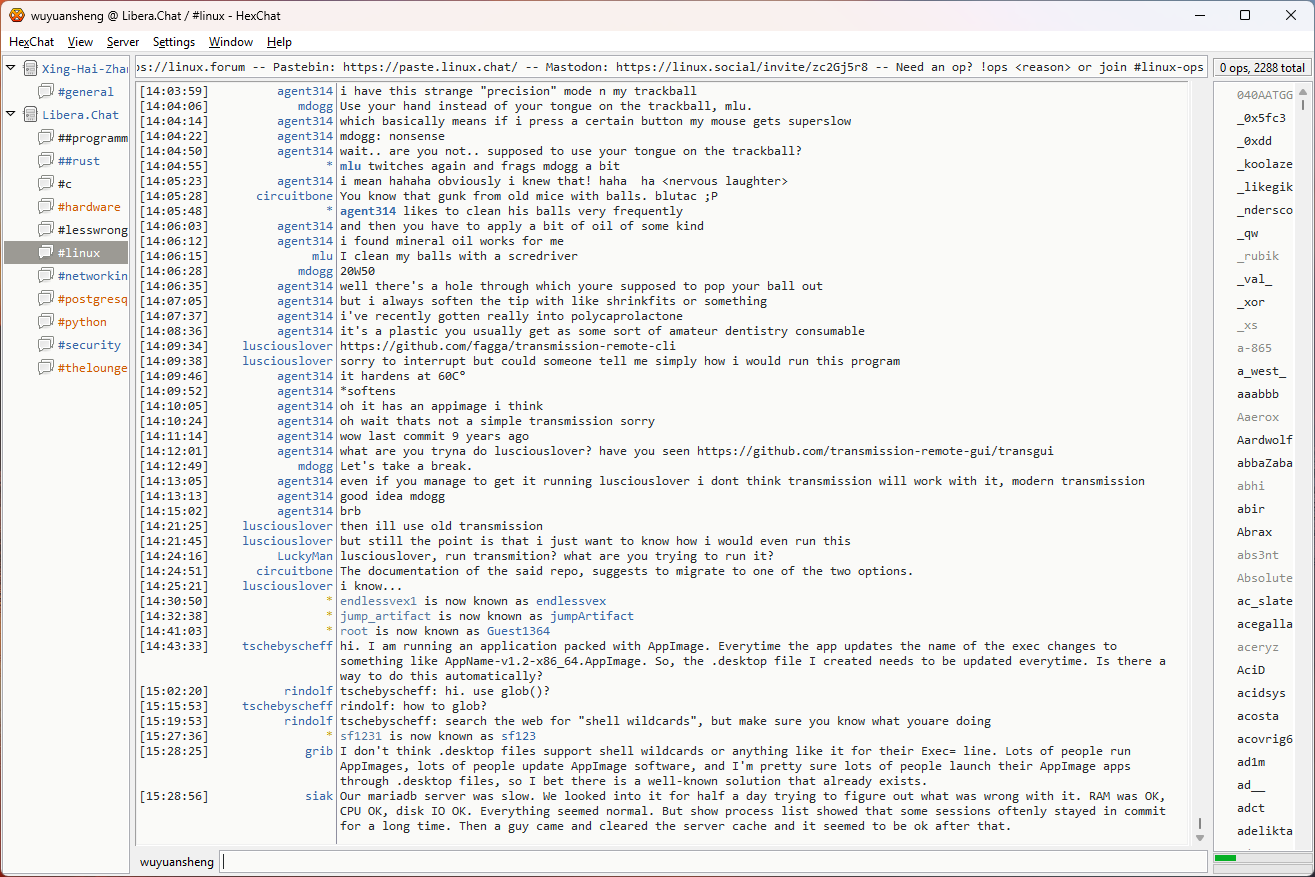
Task: Click the channel icon beside #security
Action: (x=46, y=345)
